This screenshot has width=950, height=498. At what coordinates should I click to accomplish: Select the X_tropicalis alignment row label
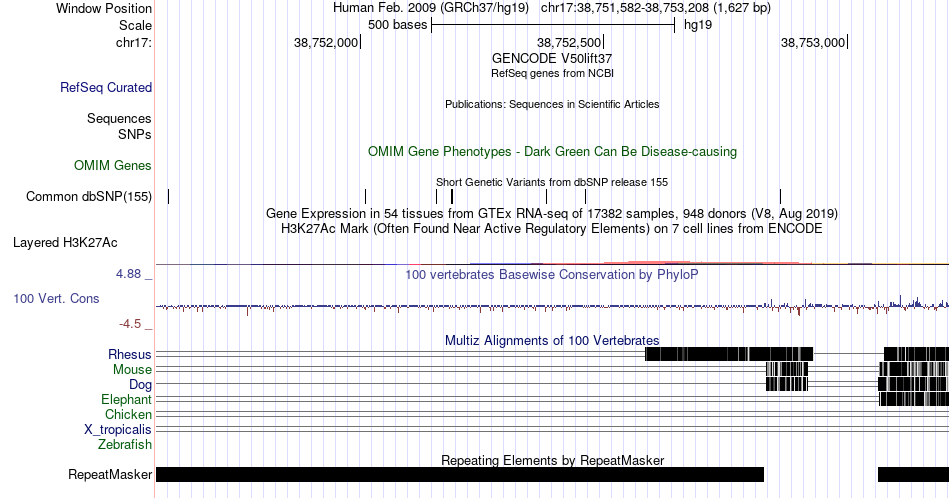click(118, 429)
